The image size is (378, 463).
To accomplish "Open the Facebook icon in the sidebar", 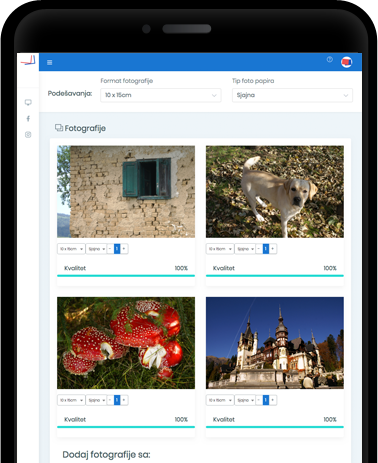I will coord(28,119).
